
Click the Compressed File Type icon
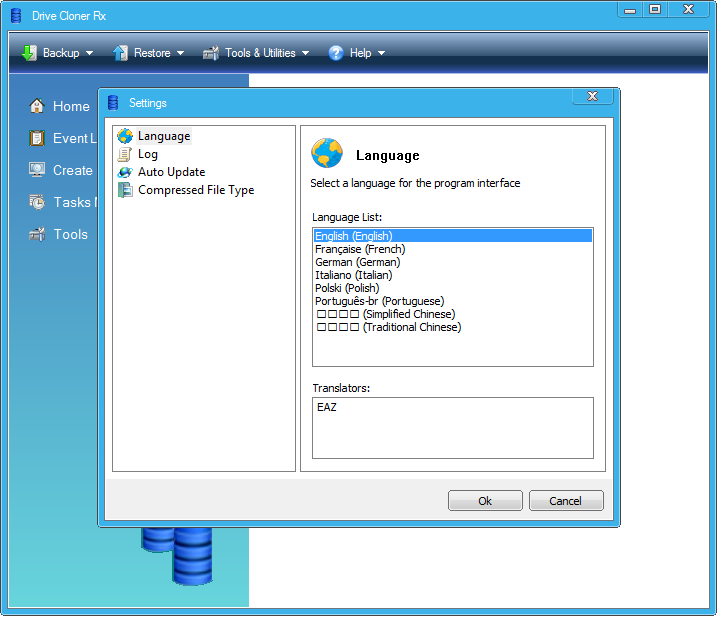125,190
